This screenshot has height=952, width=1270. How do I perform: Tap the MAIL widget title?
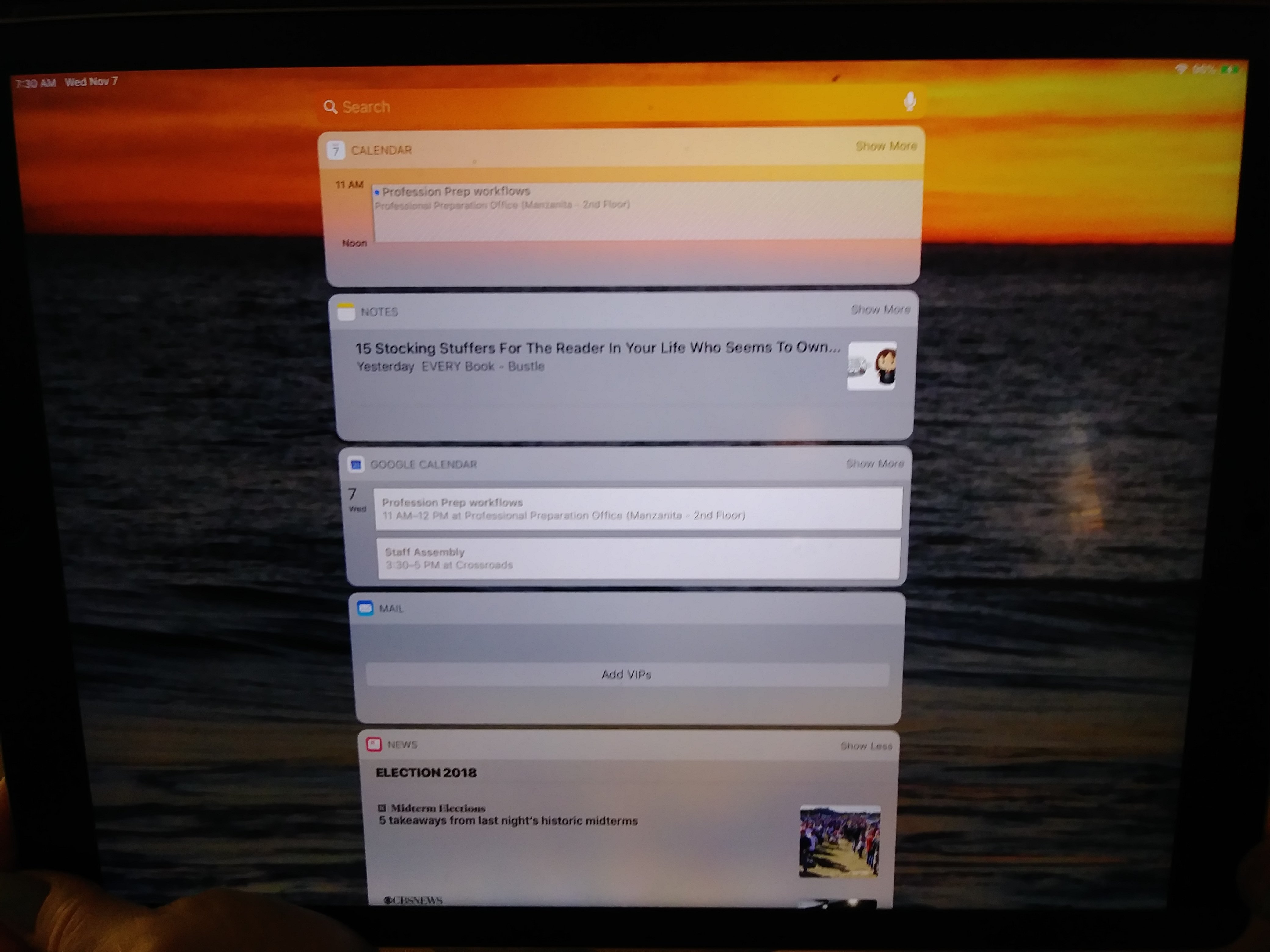390,608
